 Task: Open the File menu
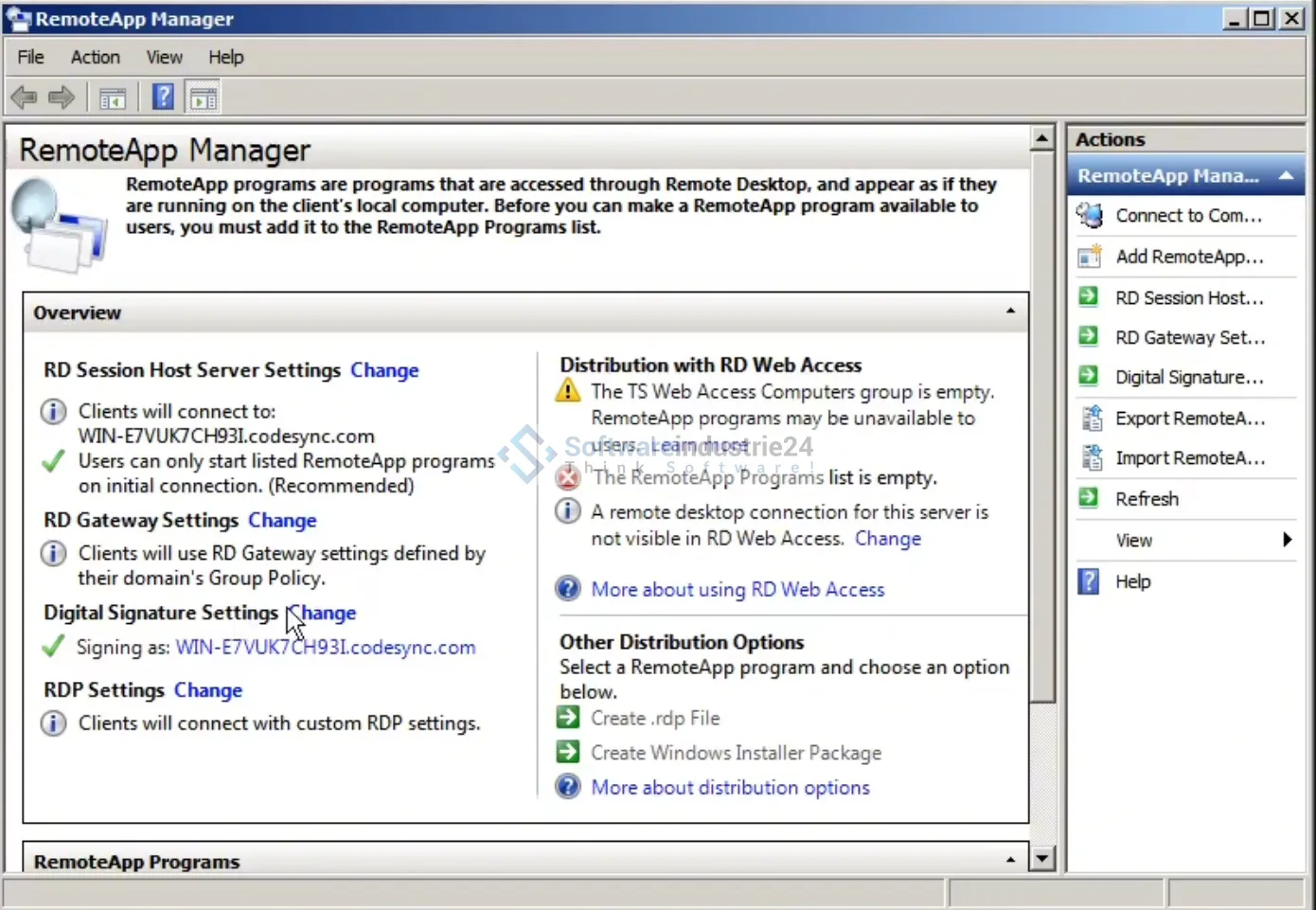pos(30,57)
